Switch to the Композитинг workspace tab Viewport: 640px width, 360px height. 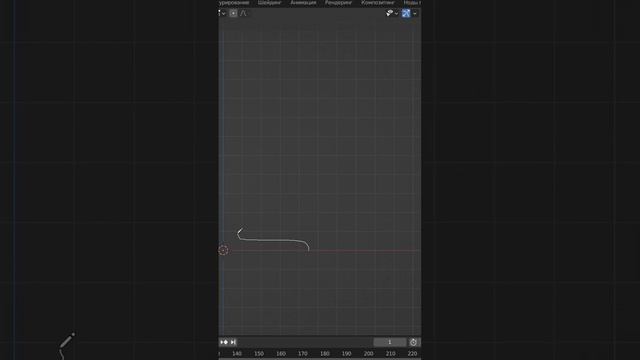pyautogui.click(x=378, y=2)
